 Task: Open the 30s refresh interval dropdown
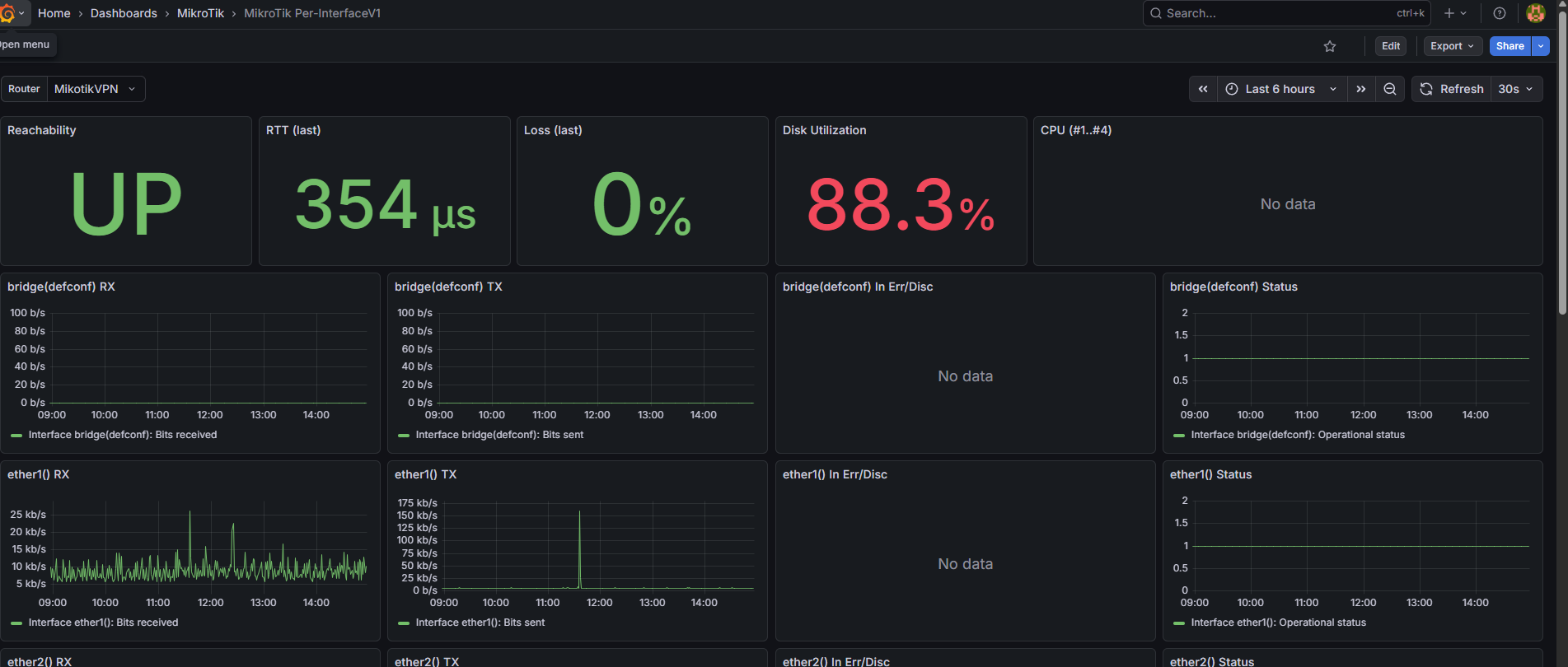point(1516,89)
